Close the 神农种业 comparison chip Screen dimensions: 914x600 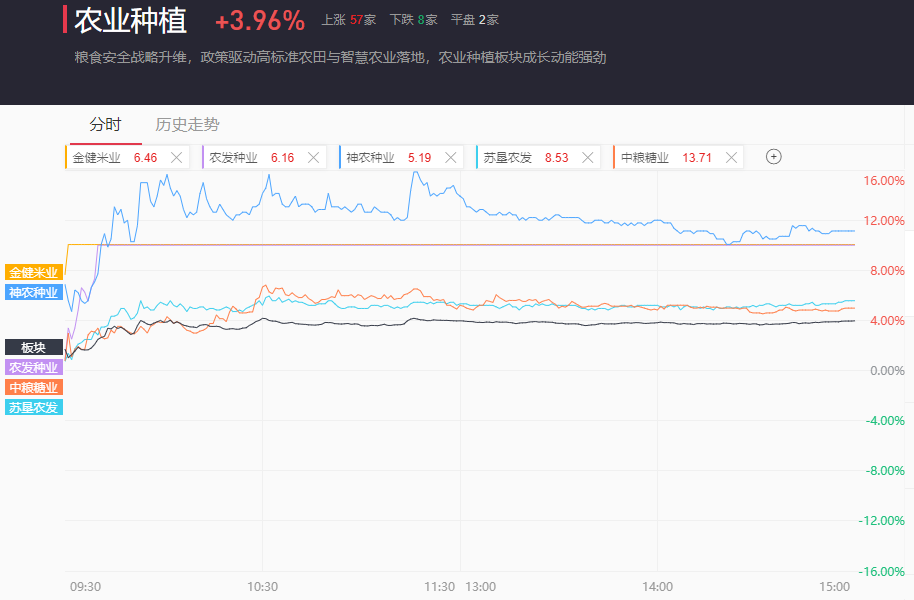pyautogui.click(x=451, y=157)
